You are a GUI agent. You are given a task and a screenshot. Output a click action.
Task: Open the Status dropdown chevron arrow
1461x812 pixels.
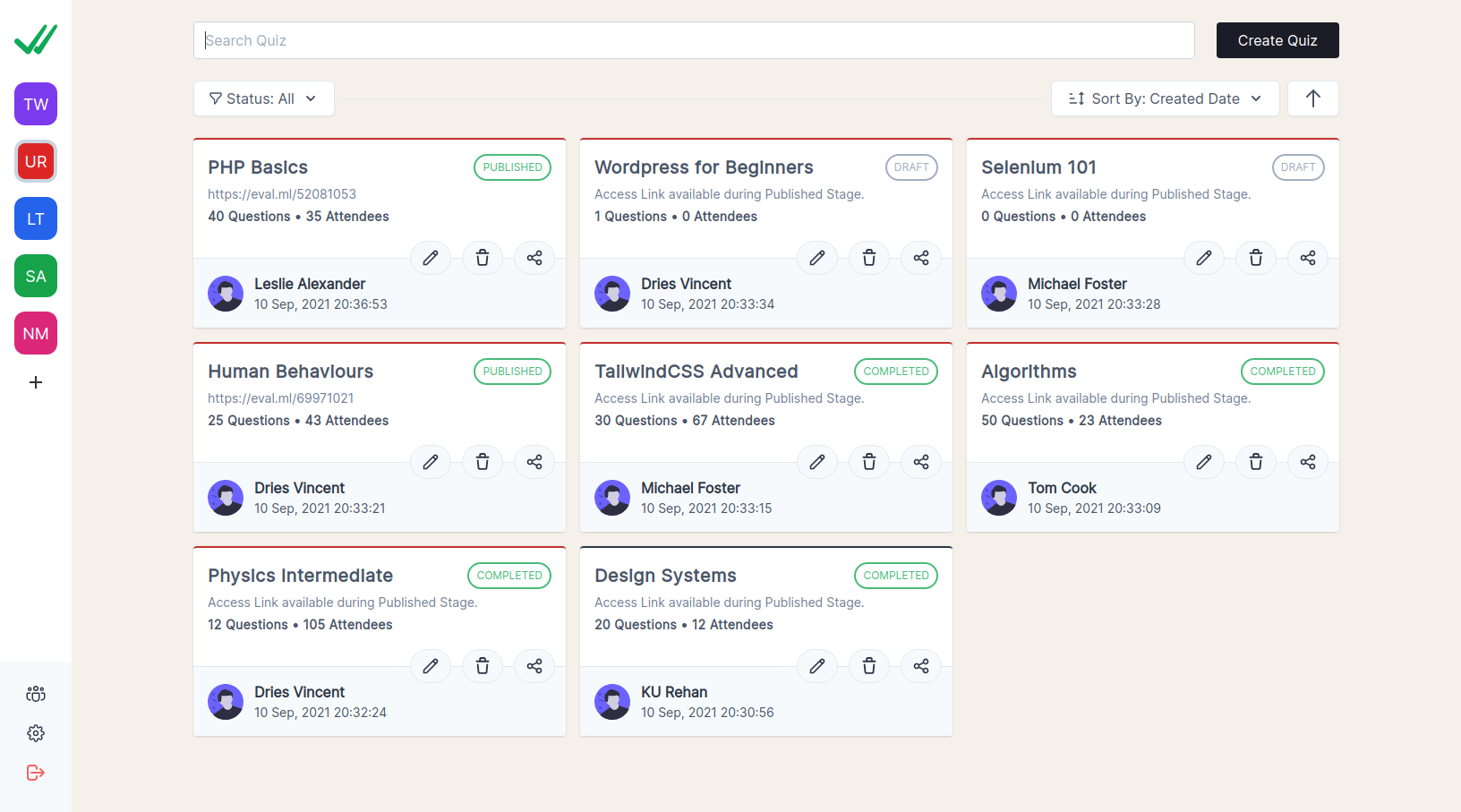(311, 98)
